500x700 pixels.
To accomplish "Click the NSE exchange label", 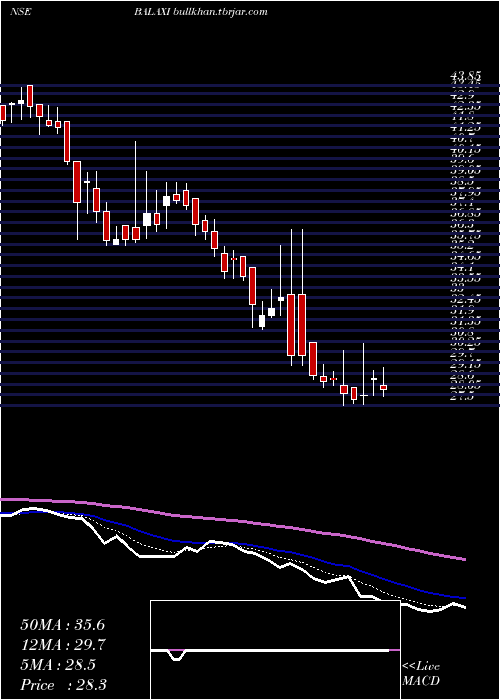I will (20, 12).
